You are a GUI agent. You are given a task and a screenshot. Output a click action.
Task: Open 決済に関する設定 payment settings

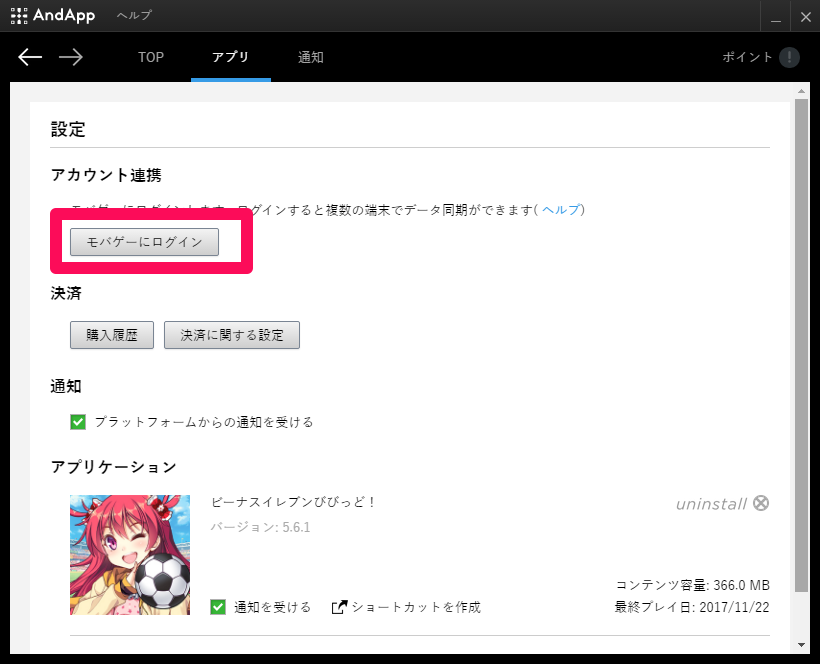232,335
